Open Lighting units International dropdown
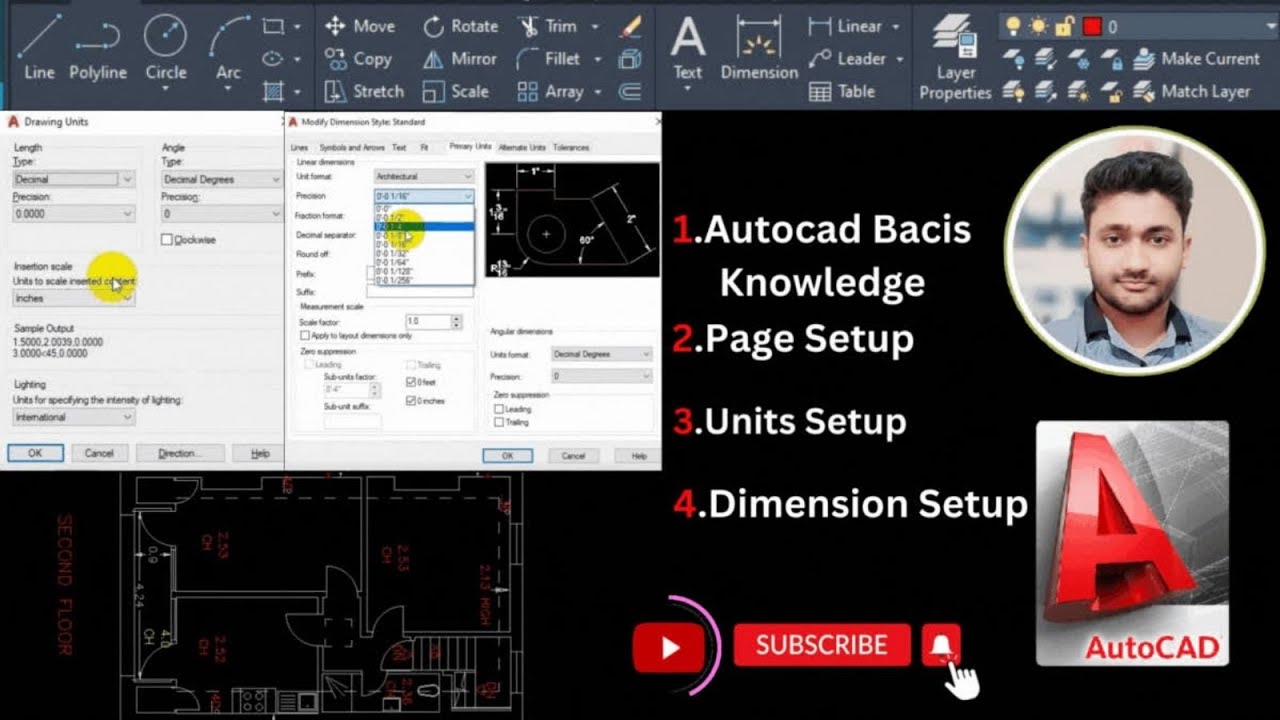 [74, 417]
